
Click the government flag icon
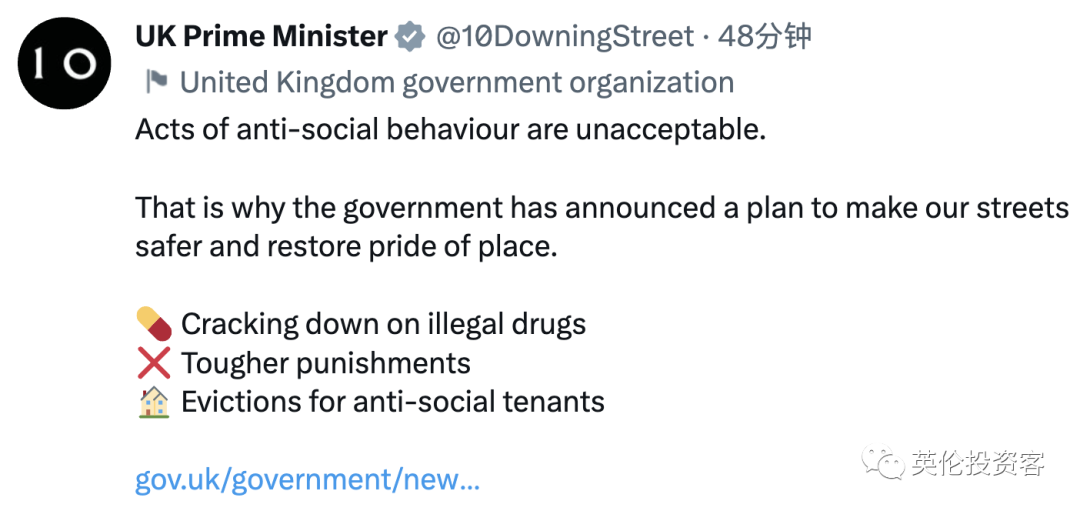(156, 83)
